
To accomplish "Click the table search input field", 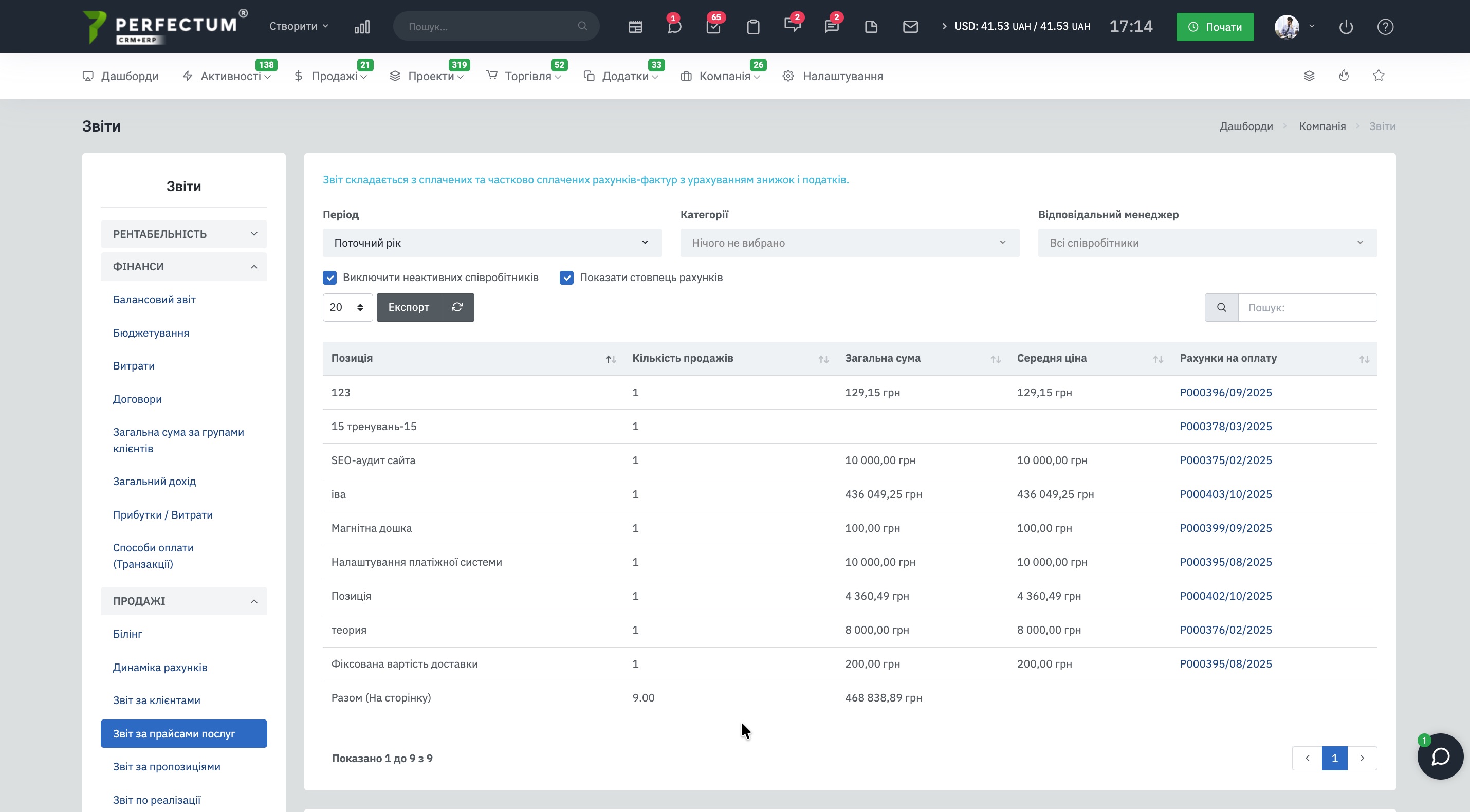I will (1307, 307).
